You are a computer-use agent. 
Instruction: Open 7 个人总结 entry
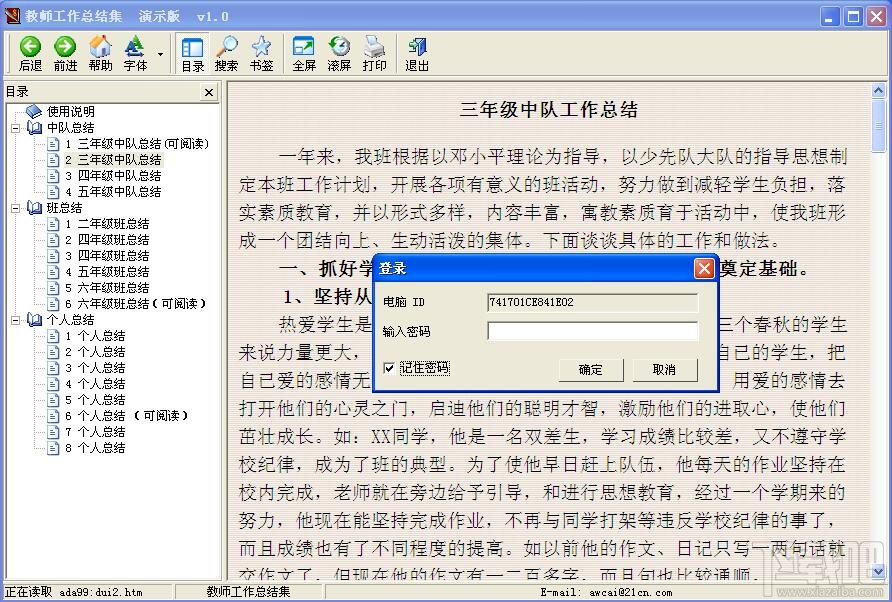[x=95, y=431]
